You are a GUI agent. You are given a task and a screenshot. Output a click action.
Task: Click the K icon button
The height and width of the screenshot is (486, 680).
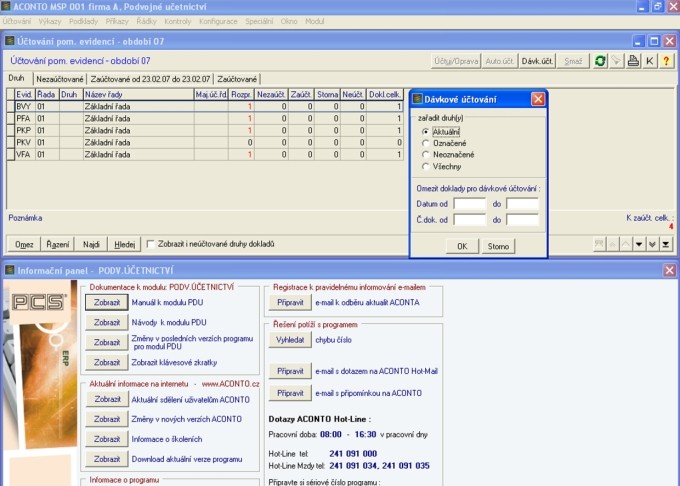click(x=649, y=61)
